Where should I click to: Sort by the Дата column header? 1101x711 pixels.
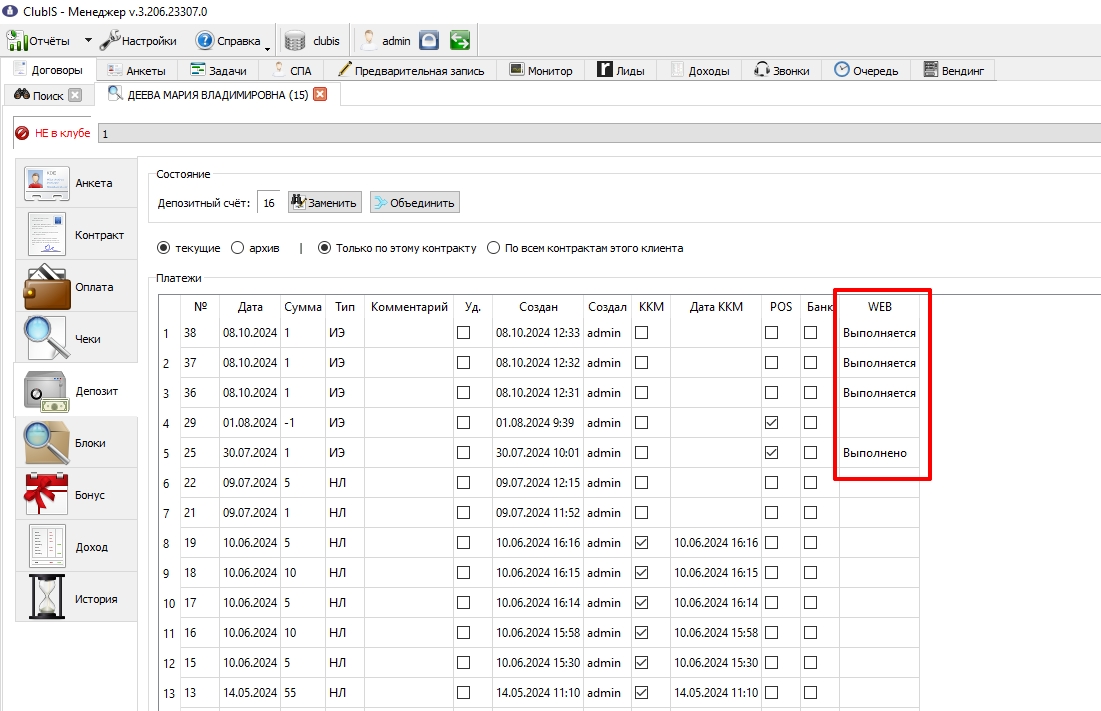250,307
